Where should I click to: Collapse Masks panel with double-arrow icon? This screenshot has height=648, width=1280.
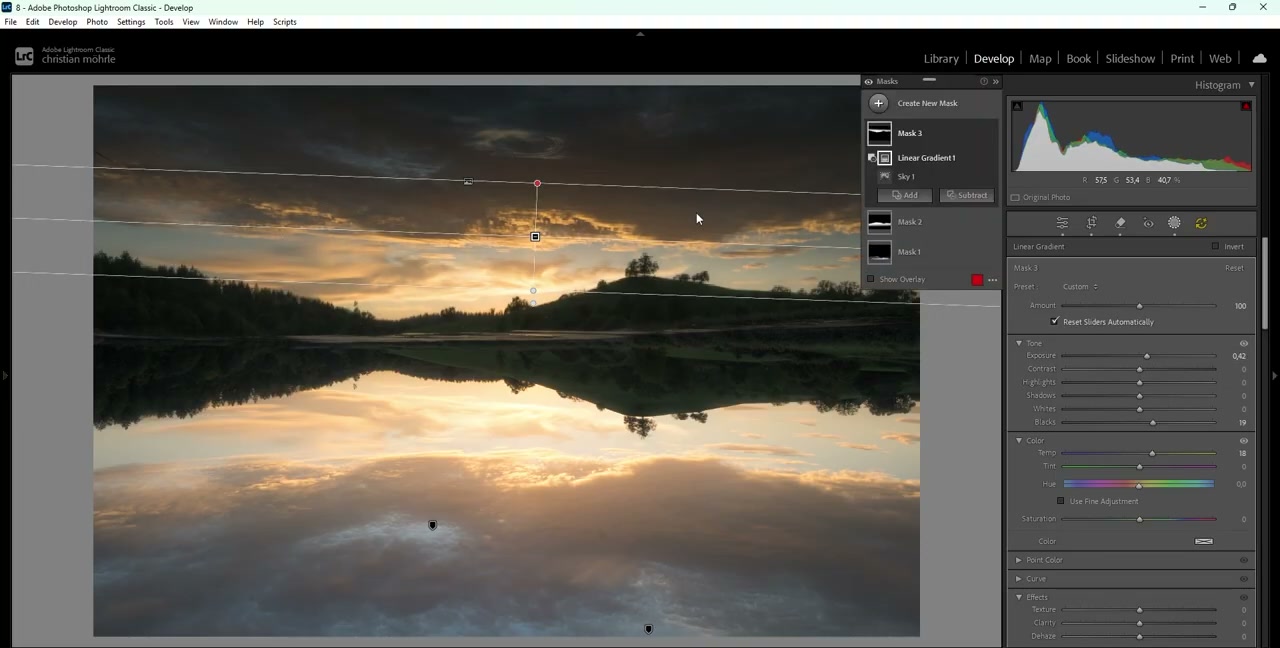[995, 82]
